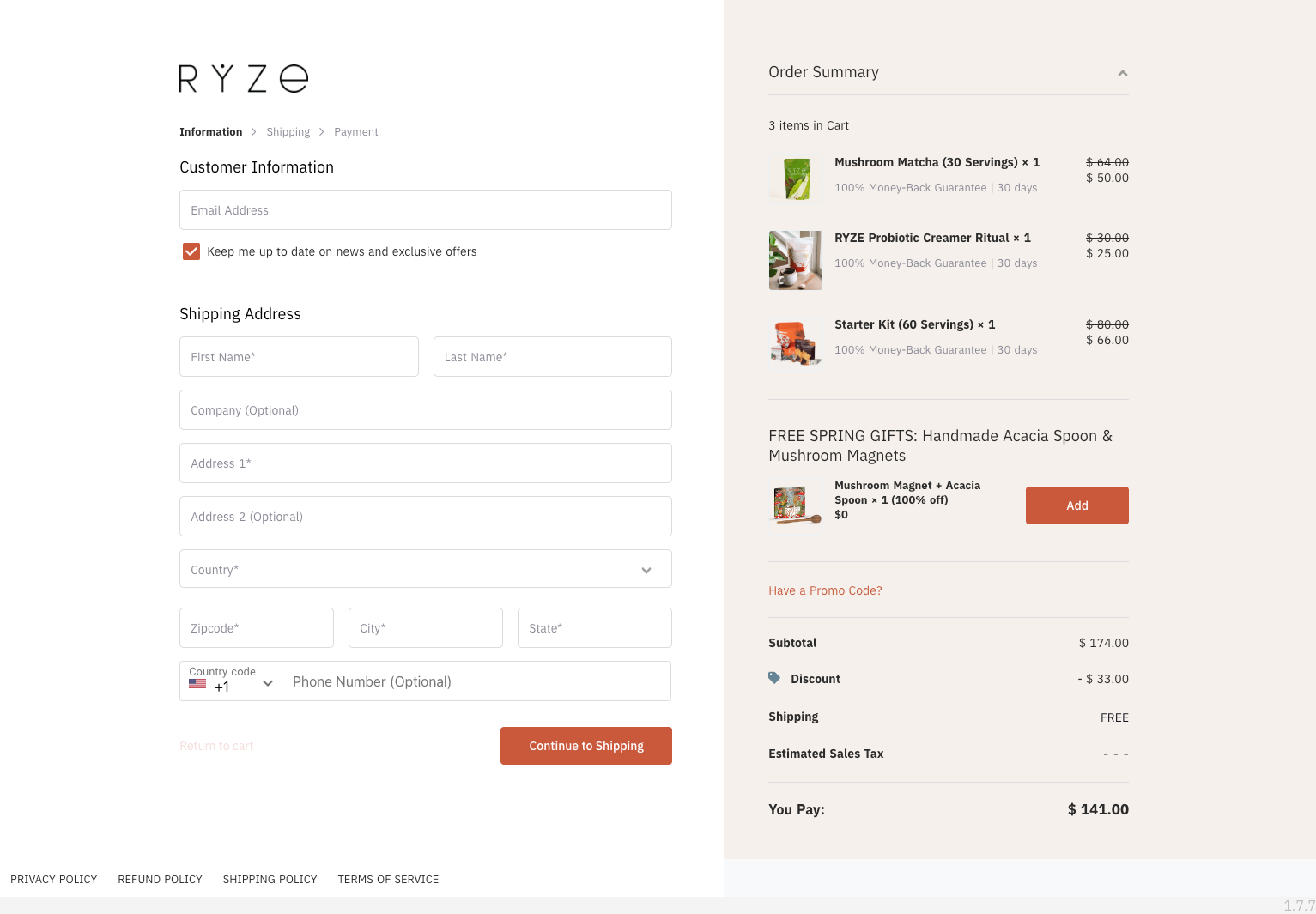Focus the City field
Viewport: 1316px width, 914px height.
pos(426,627)
